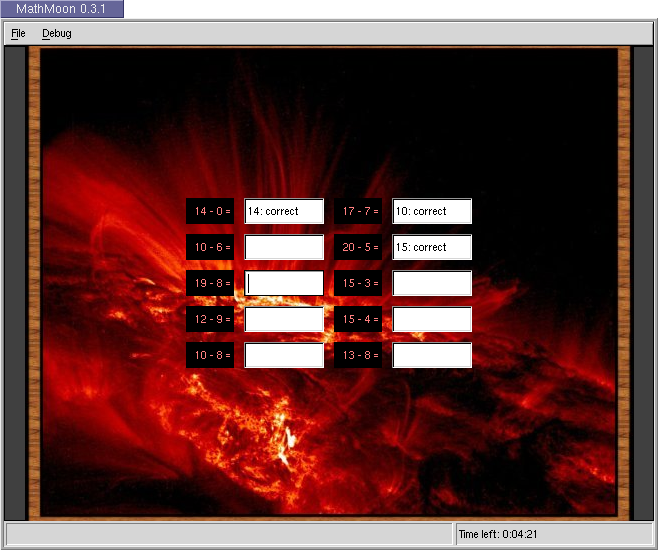
Task: Open the Debug menu
Action: coord(56,33)
